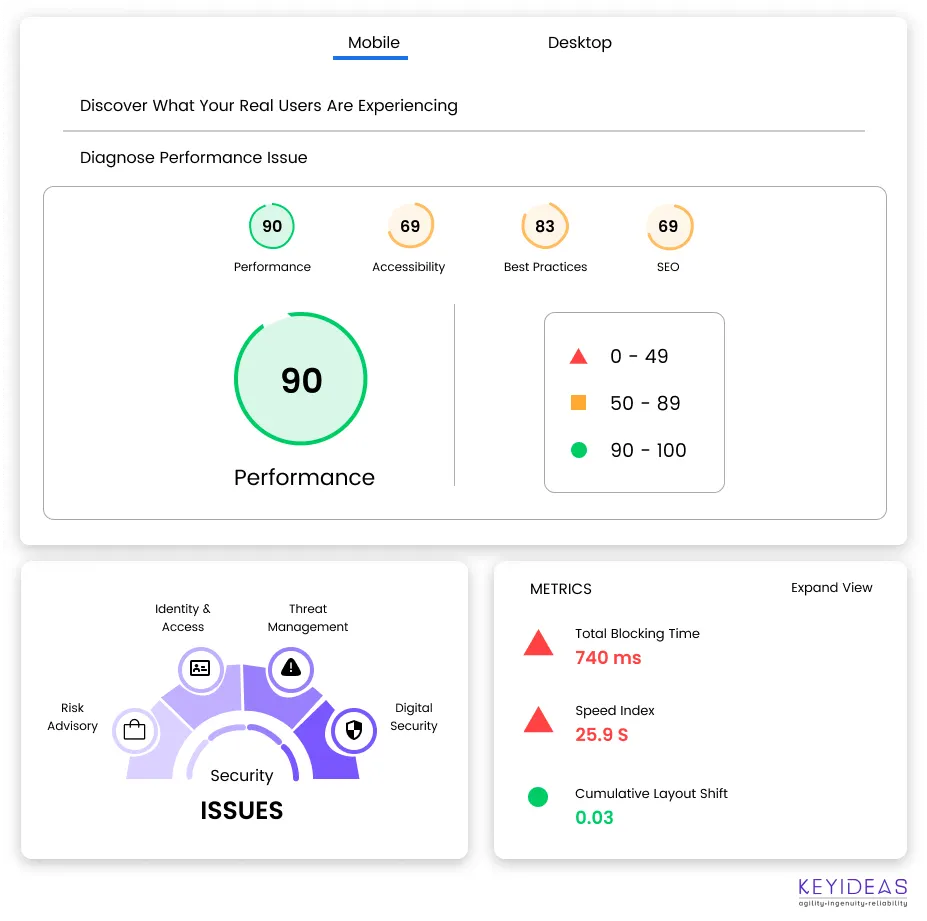Select the red 0-49 legend marker

pos(578,355)
